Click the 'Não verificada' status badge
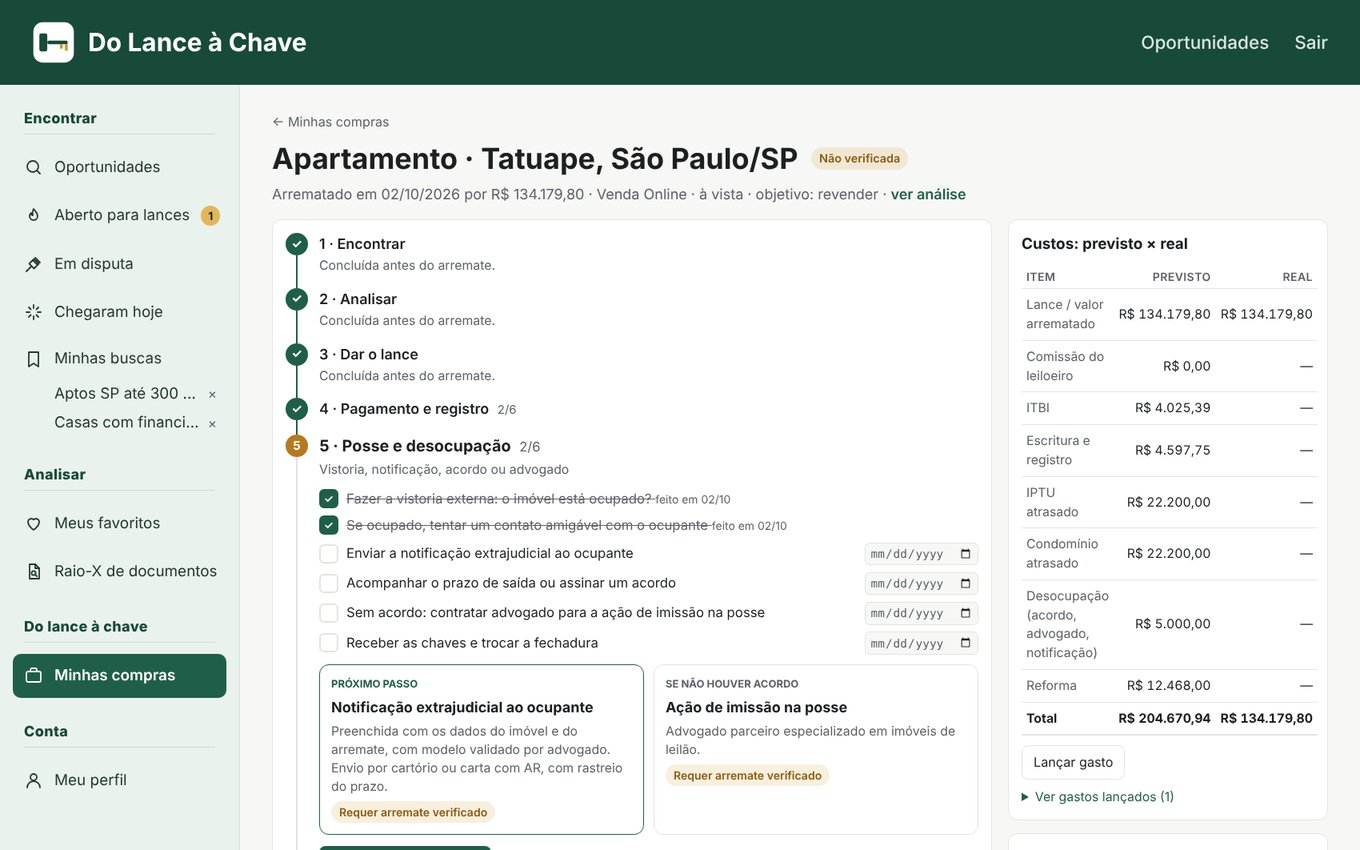The image size is (1360, 850). tap(859, 158)
